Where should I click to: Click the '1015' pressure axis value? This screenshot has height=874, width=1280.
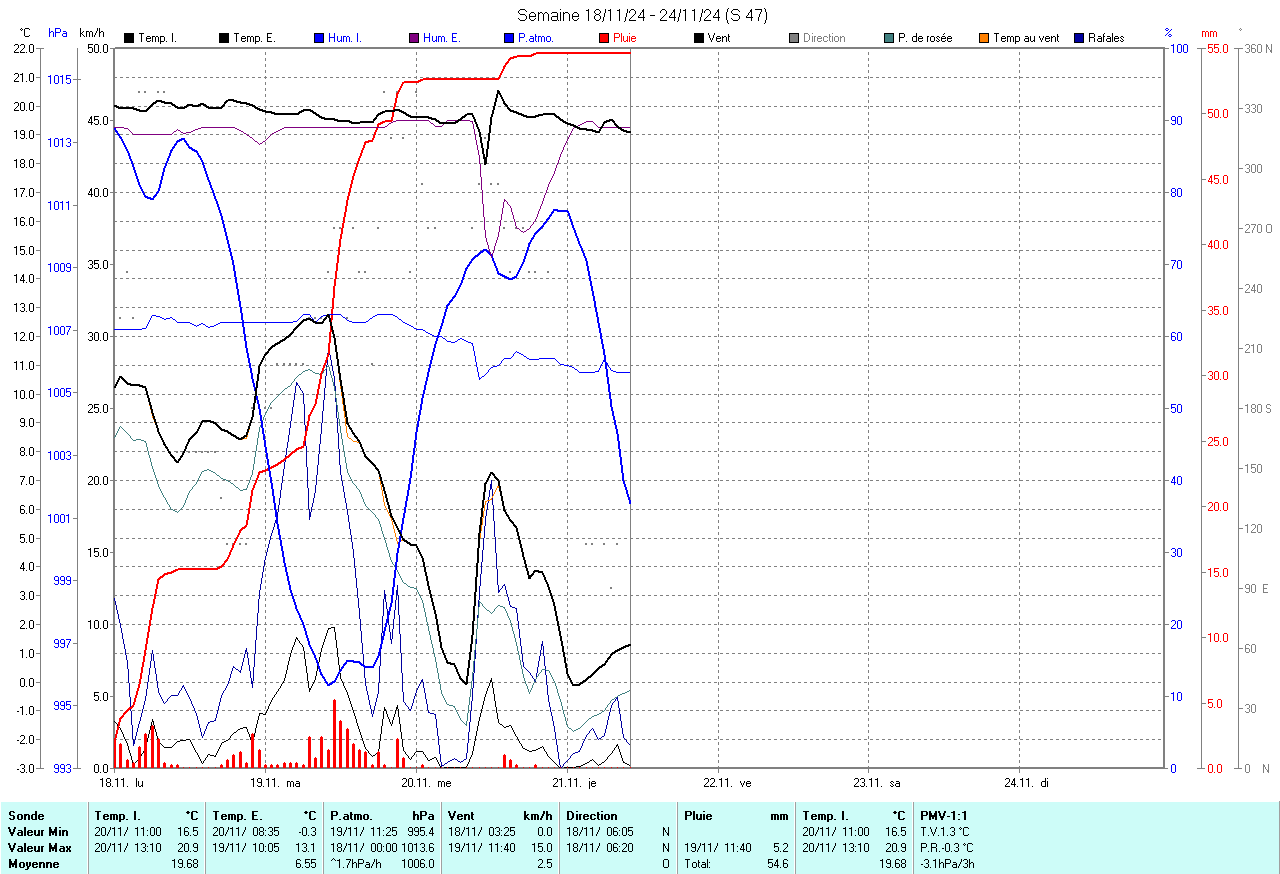[x=60, y=79]
